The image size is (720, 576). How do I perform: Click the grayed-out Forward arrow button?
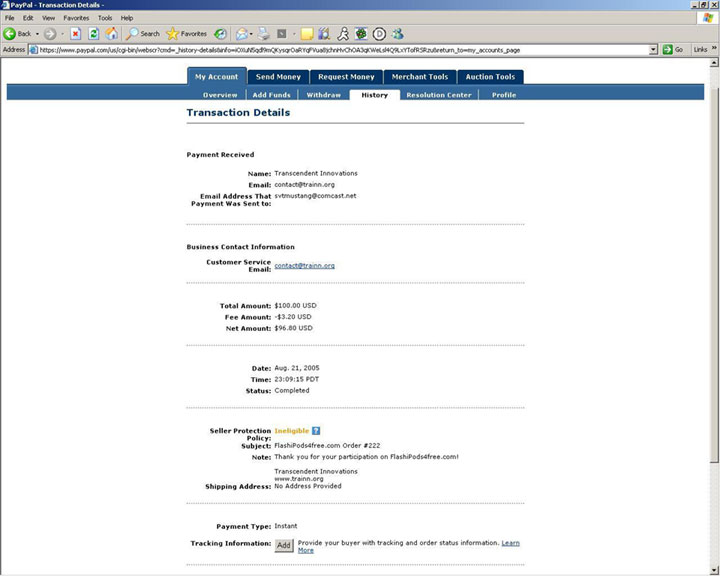point(50,34)
